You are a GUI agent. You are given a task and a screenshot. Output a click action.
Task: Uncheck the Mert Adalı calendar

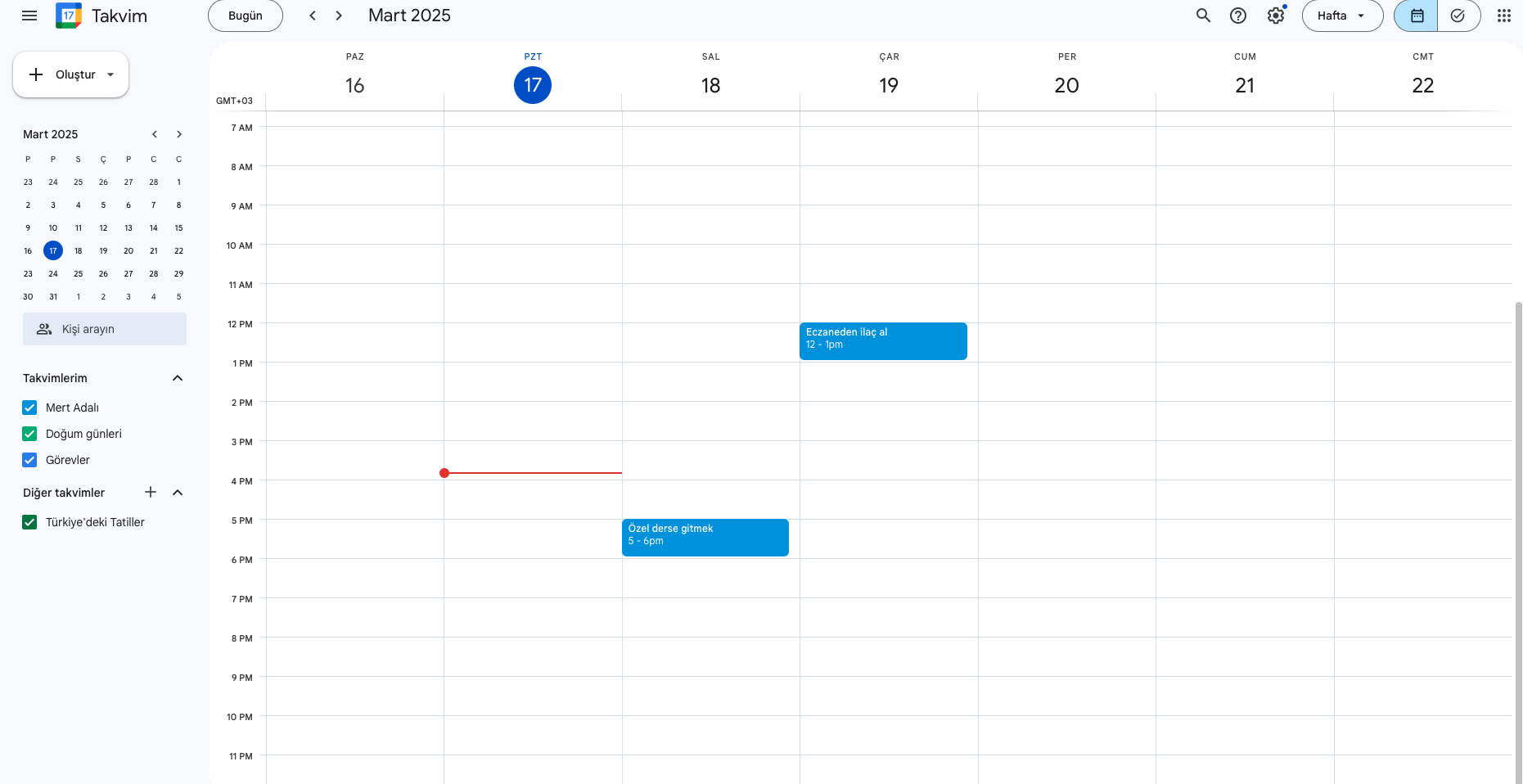pyautogui.click(x=29, y=408)
